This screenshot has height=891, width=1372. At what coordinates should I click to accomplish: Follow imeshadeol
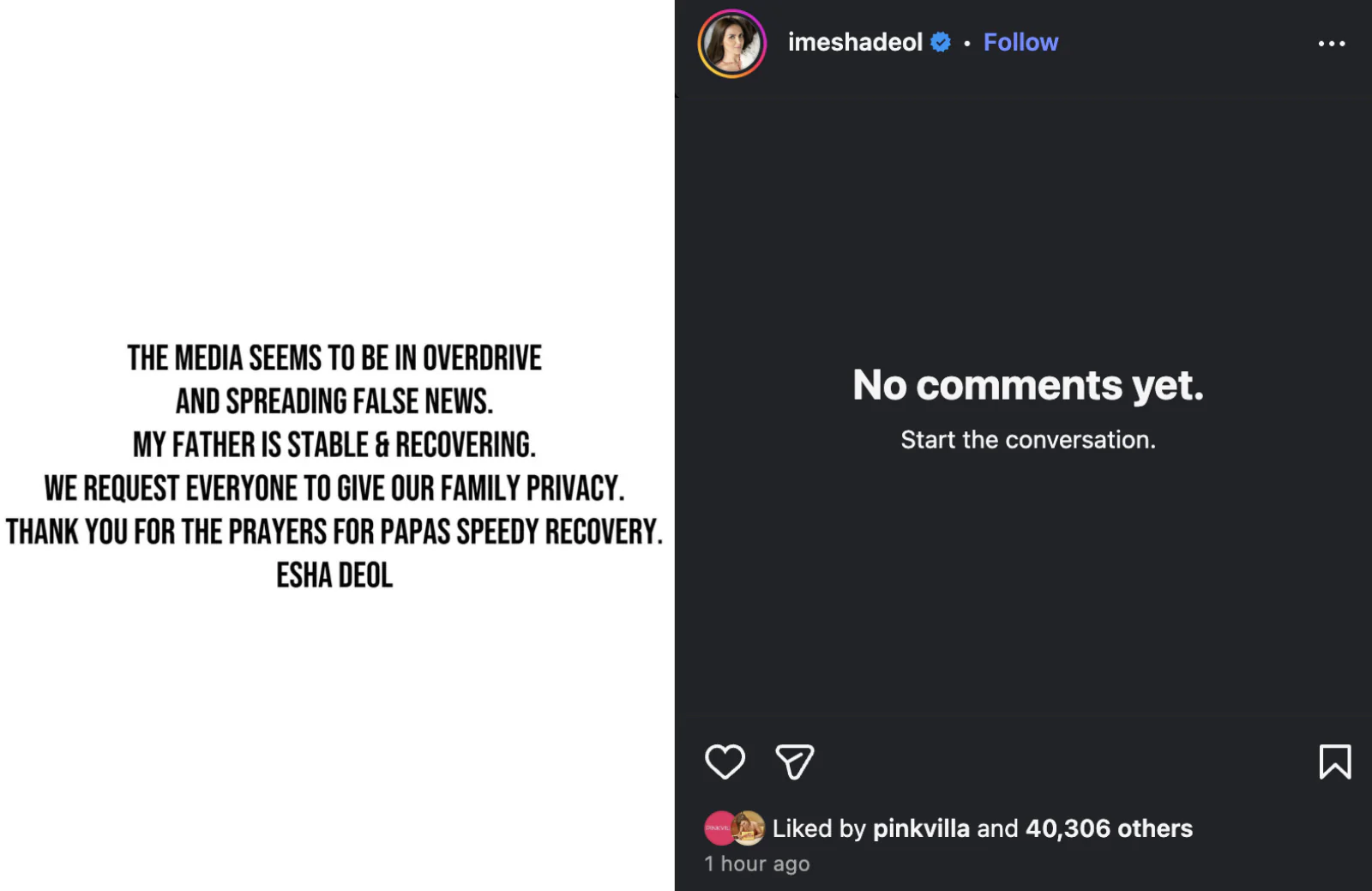(1020, 41)
